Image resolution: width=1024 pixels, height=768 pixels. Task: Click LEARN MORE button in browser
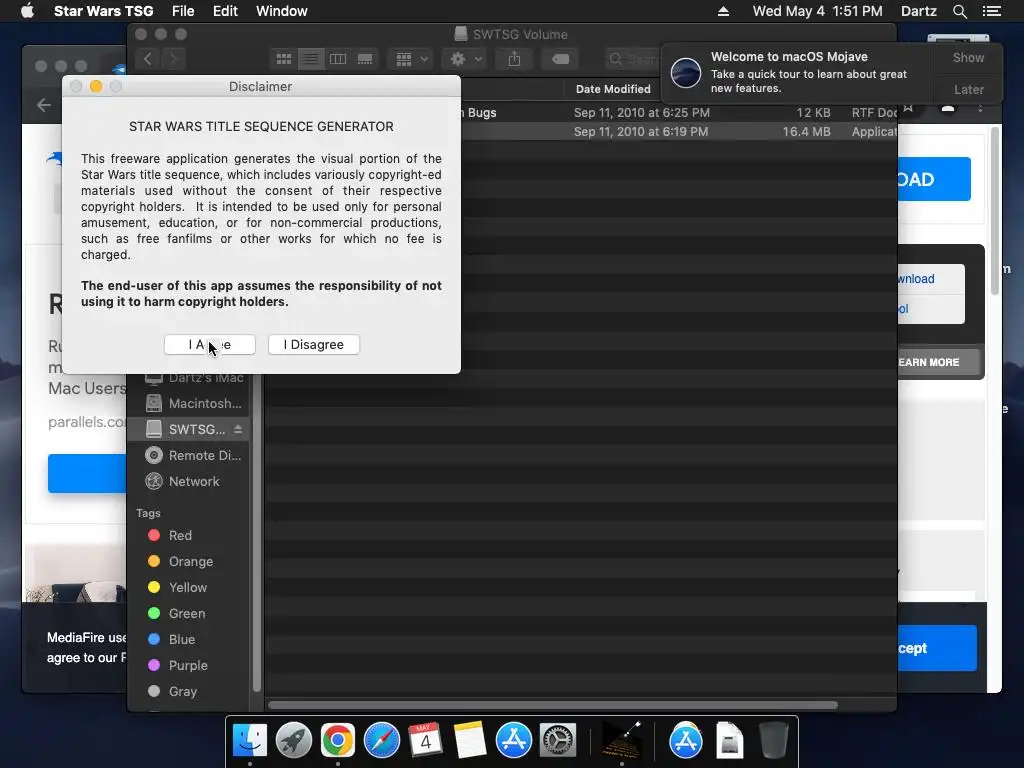[x=940, y=362]
